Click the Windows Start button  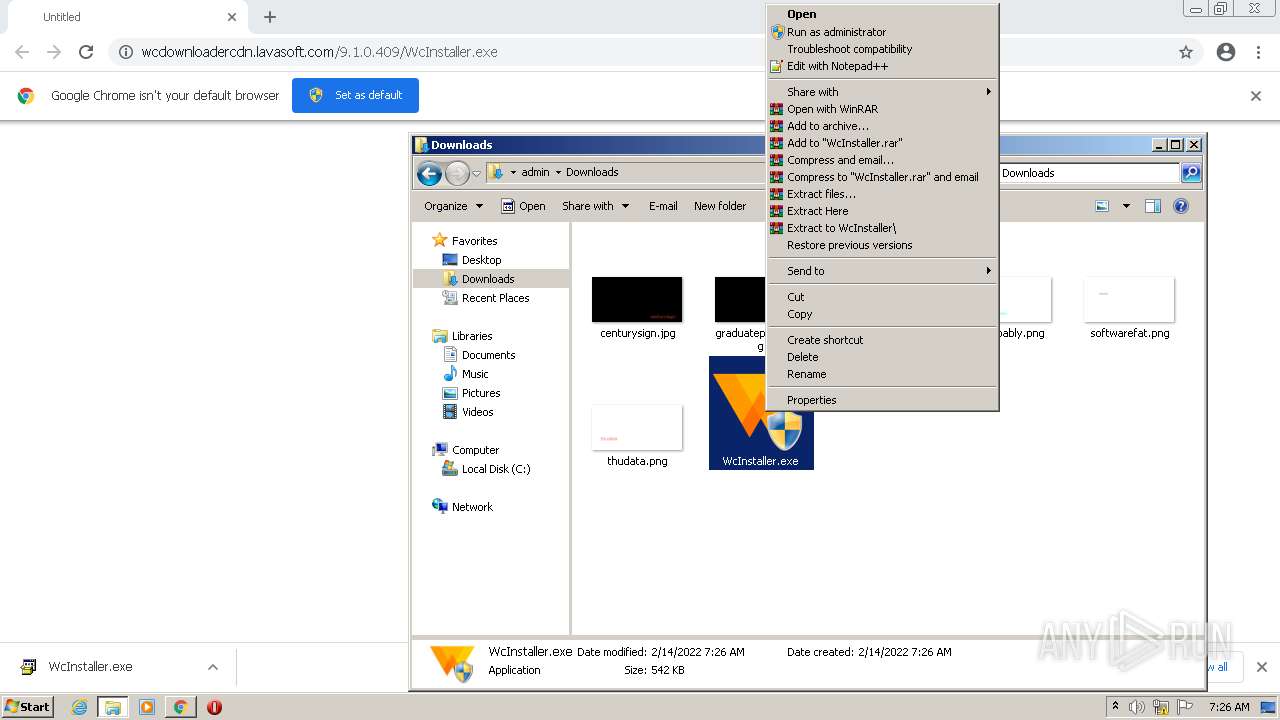pos(28,707)
